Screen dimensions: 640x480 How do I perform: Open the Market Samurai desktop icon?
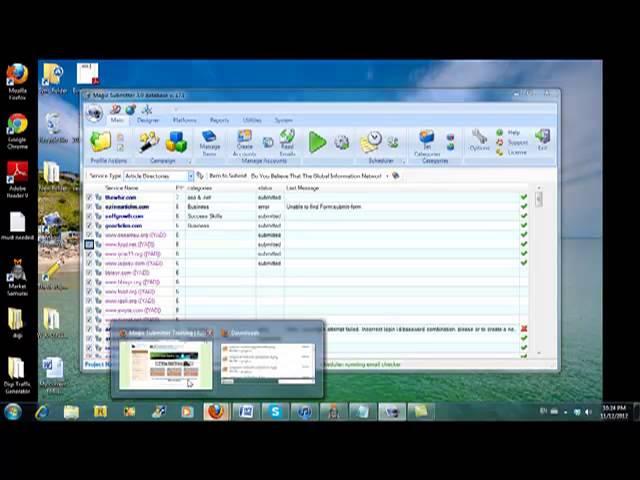coord(17,277)
